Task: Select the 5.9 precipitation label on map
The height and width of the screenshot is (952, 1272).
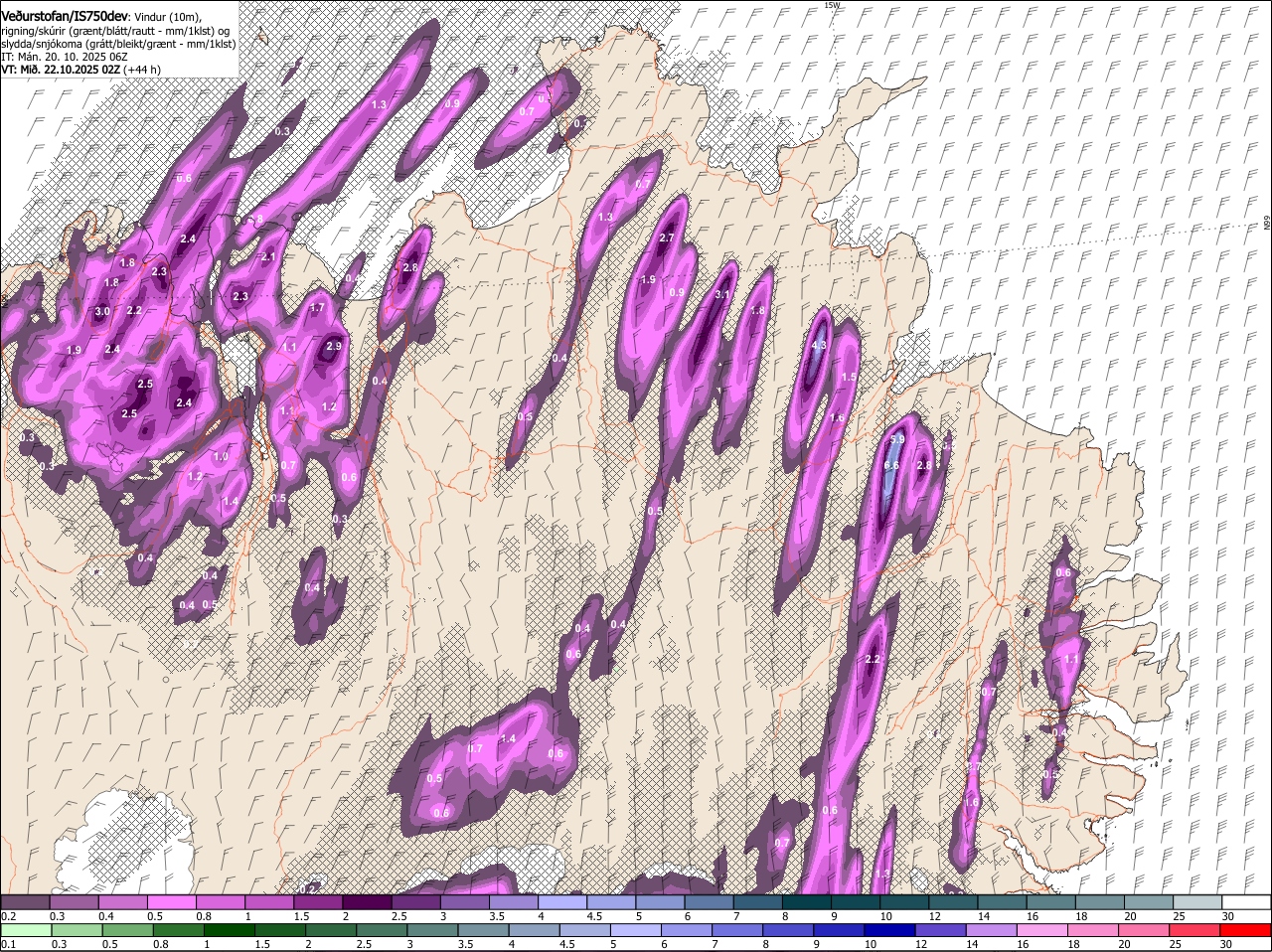Action: (896, 439)
